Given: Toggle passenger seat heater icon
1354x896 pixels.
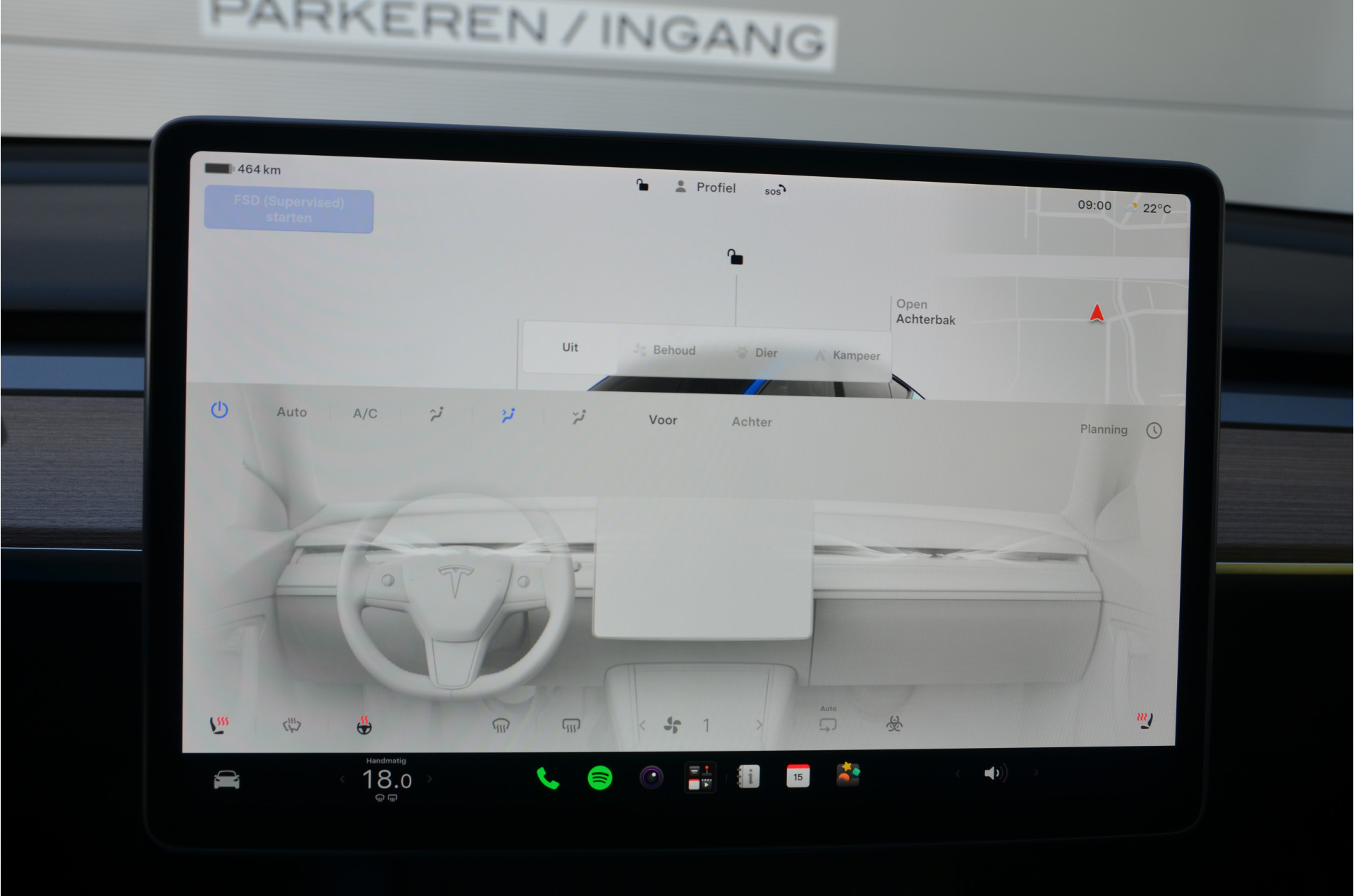Looking at the screenshot, I should 1145,720.
